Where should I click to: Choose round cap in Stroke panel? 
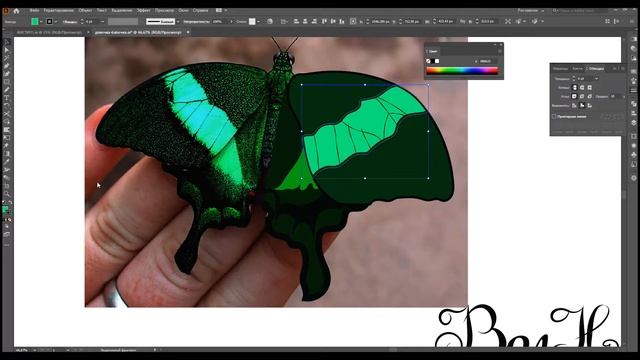582,87
